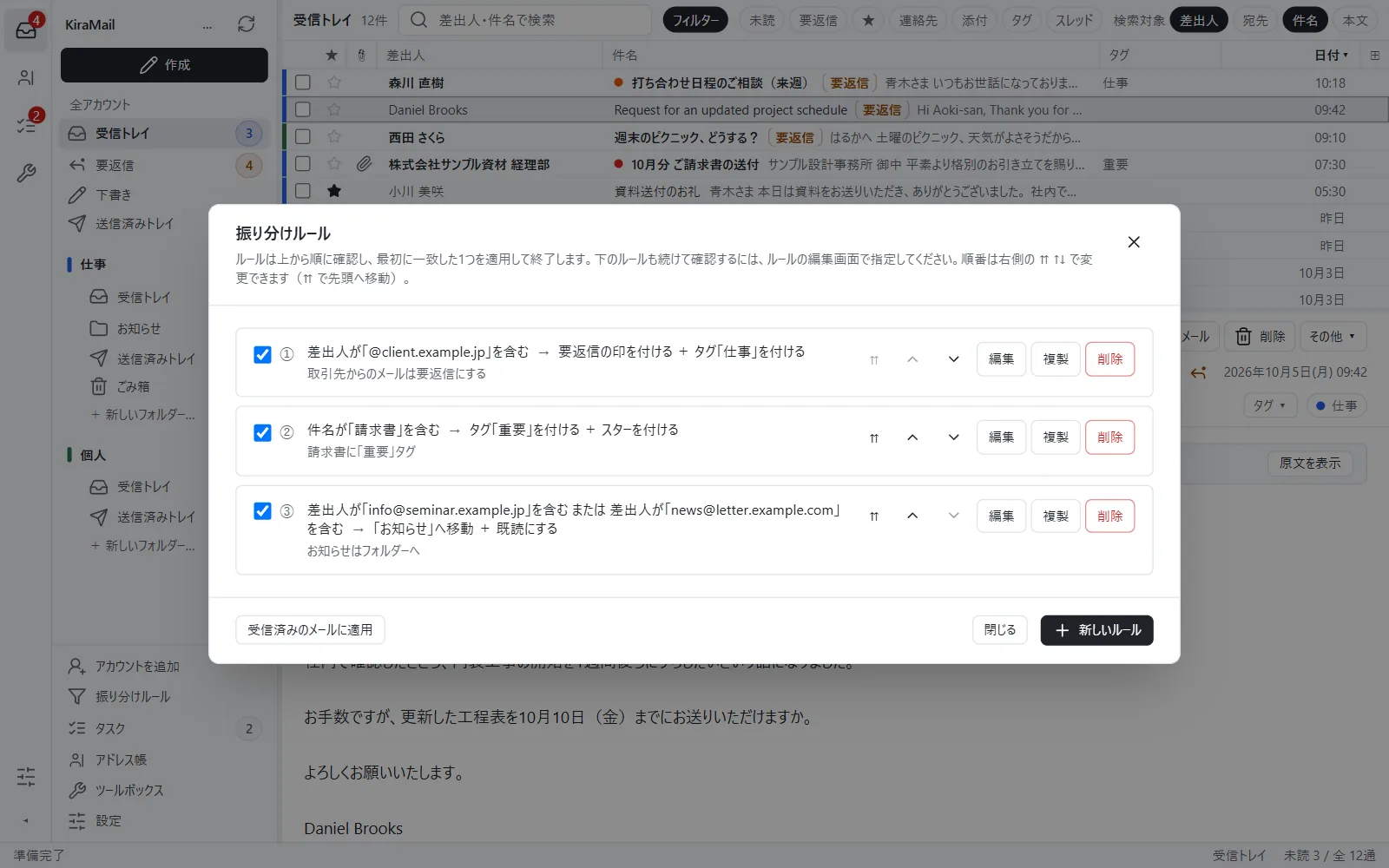Move rule ② down one position

[x=953, y=437]
